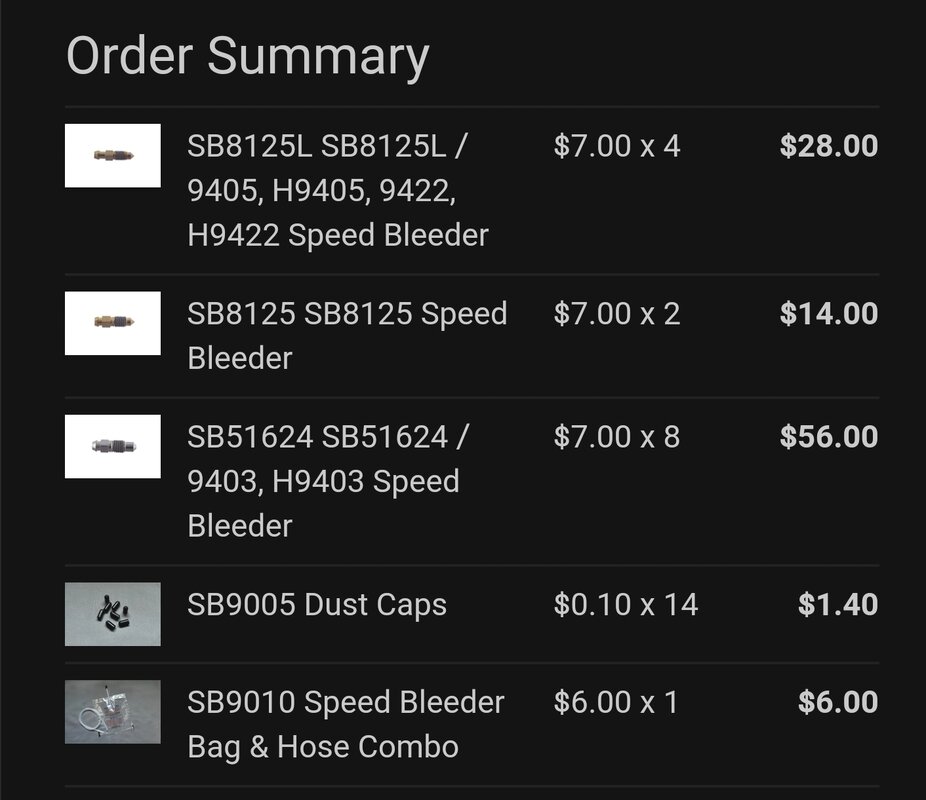
Task: Select SB9010 Speed Bleeder Bag & Hose Combo
Action: tap(345, 724)
